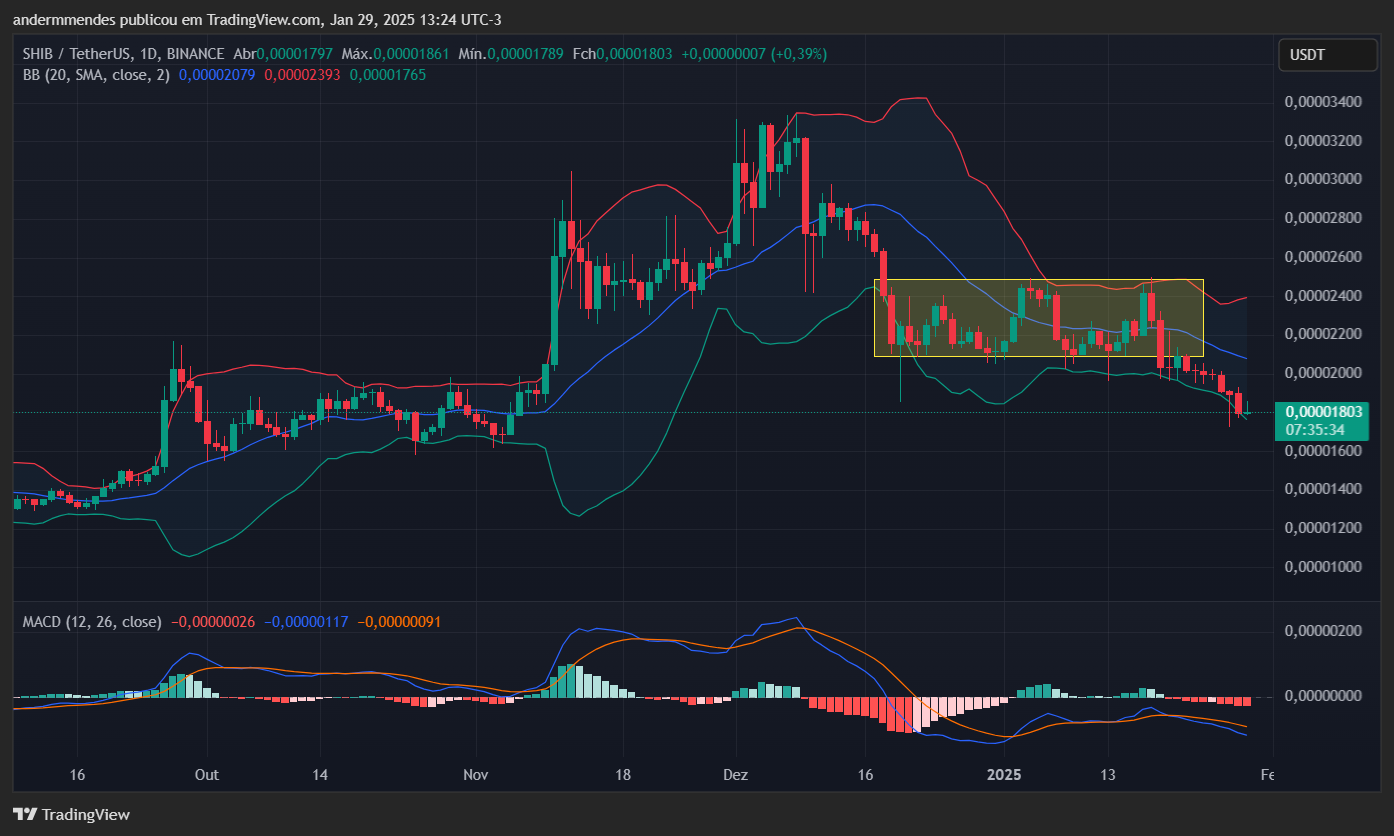This screenshot has height=836, width=1394.
Task: Click the 13 date label on time axis
Action: click(1107, 775)
